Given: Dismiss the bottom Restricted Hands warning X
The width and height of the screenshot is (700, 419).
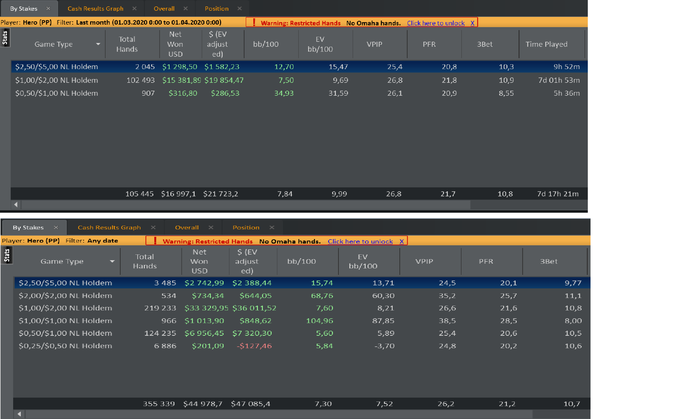Looking at the screenshot, I should point(401,241).
